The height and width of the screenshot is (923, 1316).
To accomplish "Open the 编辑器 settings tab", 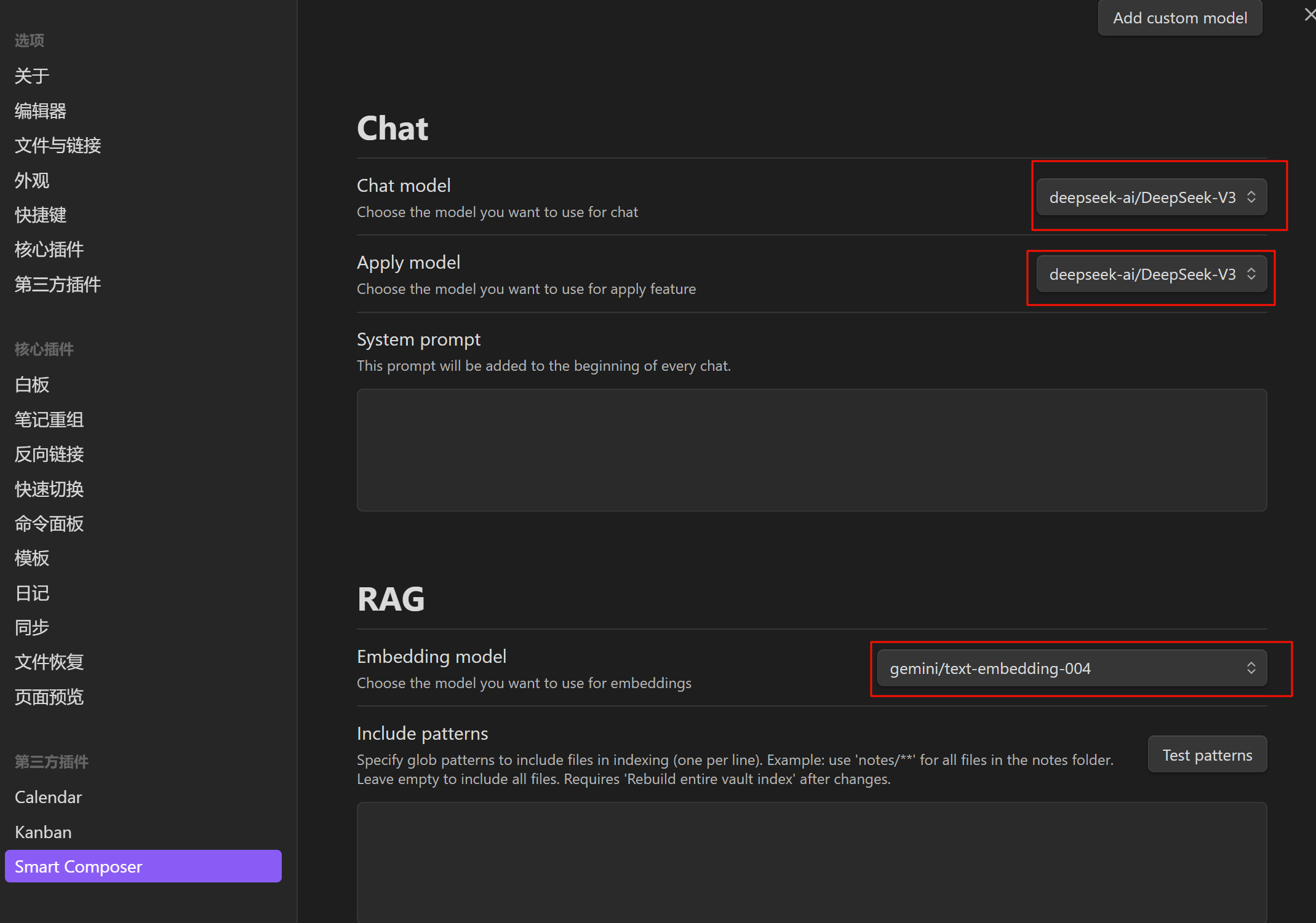I will [x=41, y=111].
